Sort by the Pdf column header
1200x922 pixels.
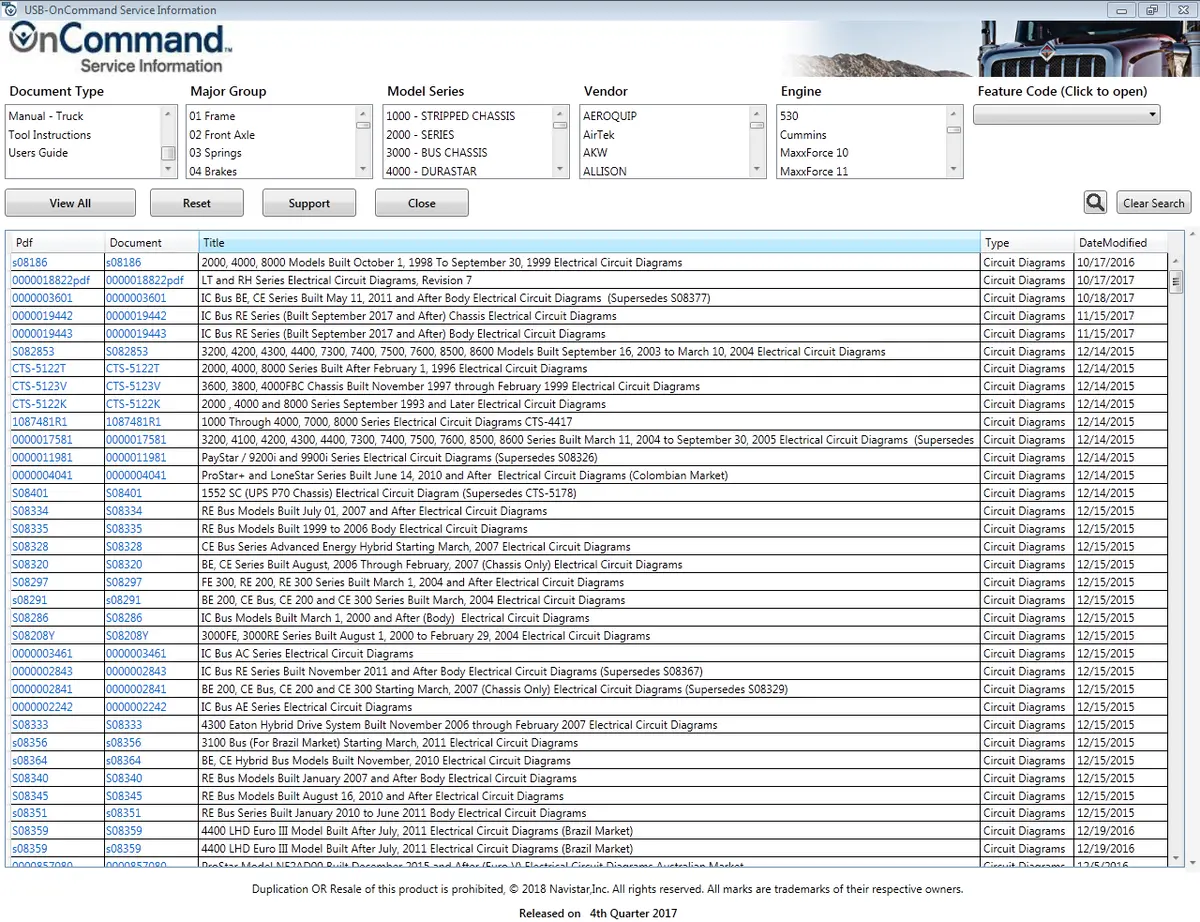[x=56, y=242]
